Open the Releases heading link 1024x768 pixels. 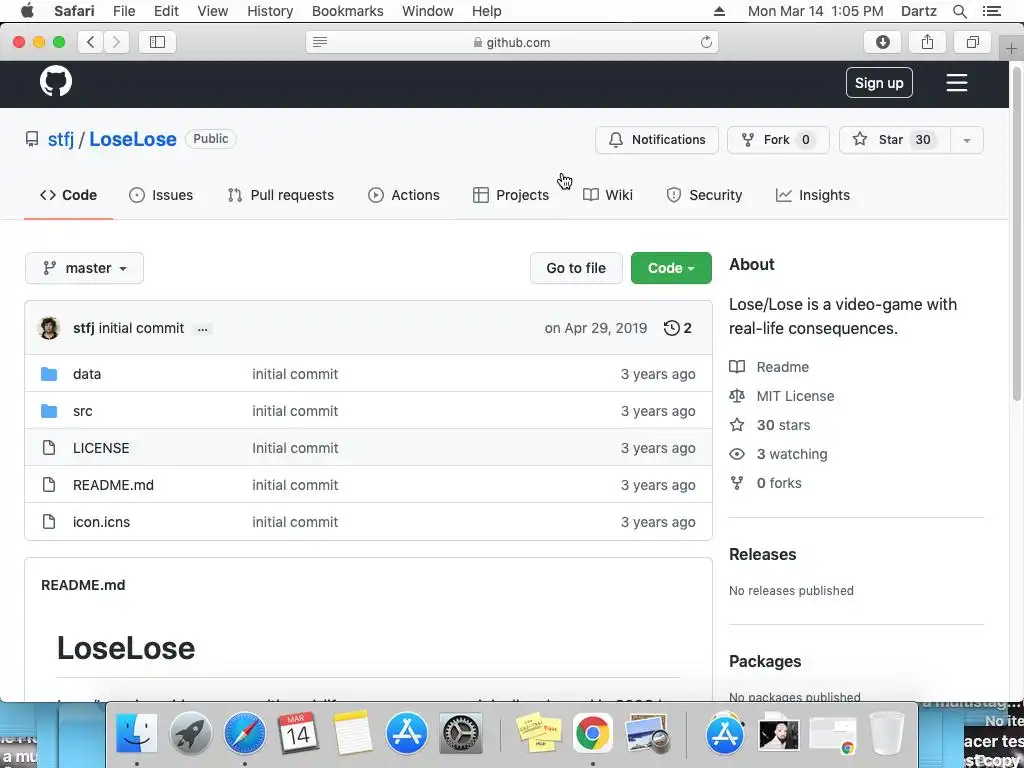[x=762, y=554]
